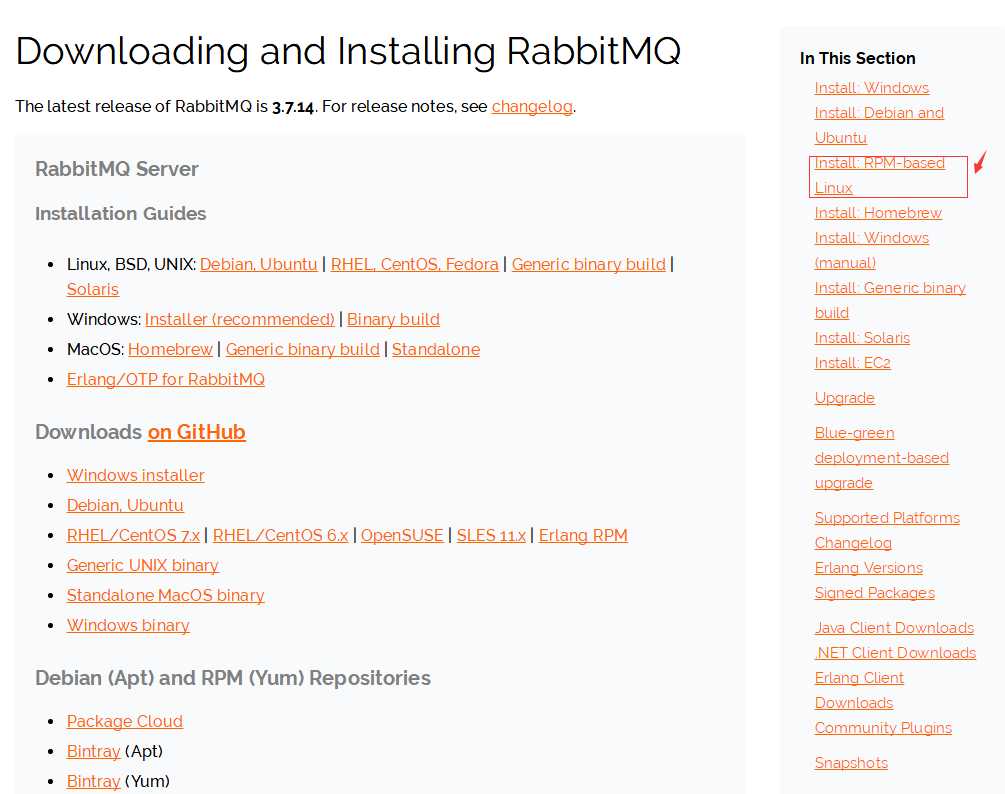Open Windows installer download link
The width and height of the screenshot is (1005, 794).
(136, 476)
